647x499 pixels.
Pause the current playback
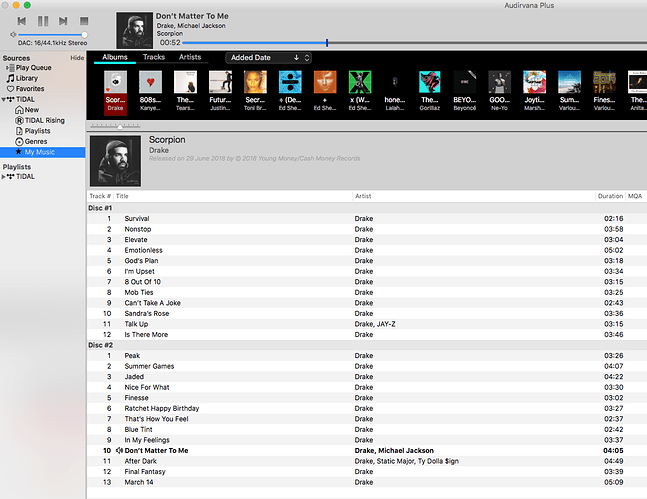(x=43, y=21)
